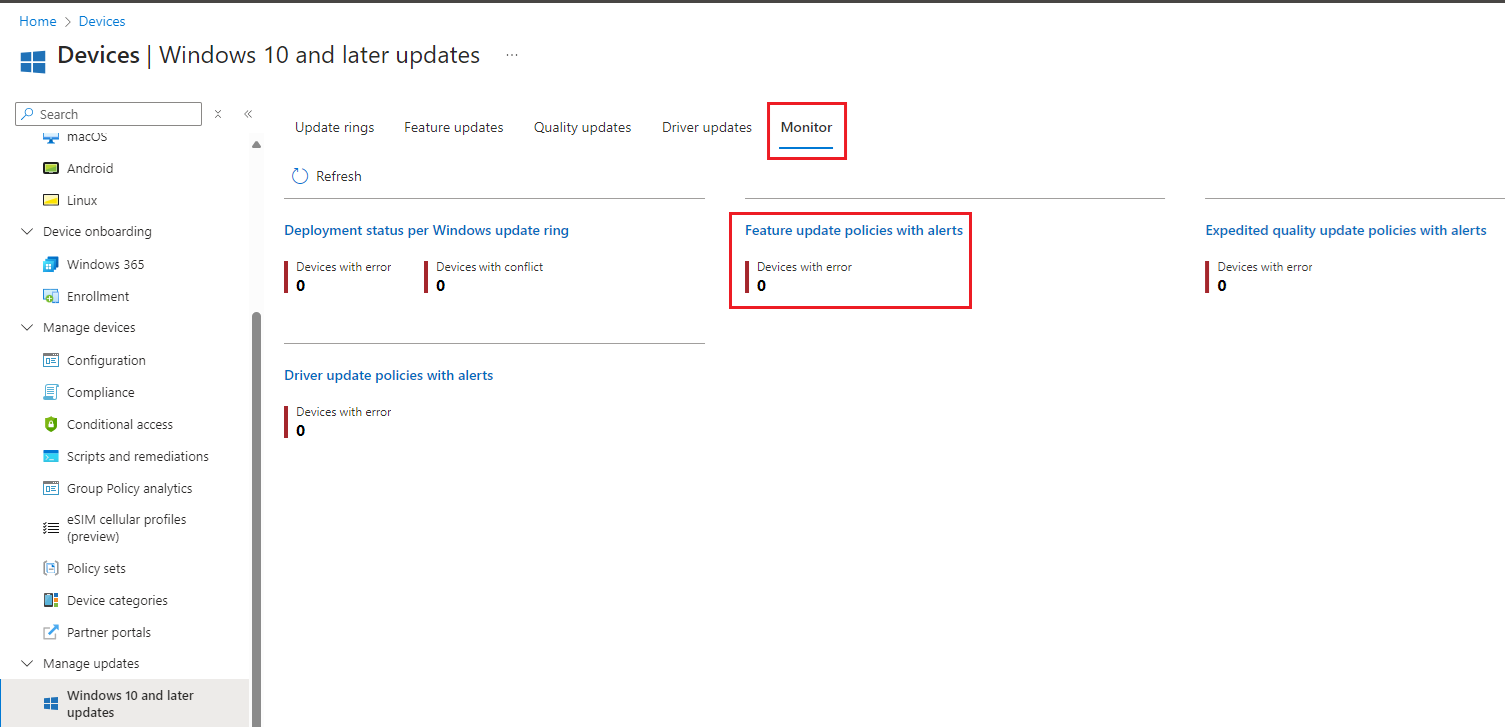Click the sidebar vertical scrollbar thumb

point(256,518)
